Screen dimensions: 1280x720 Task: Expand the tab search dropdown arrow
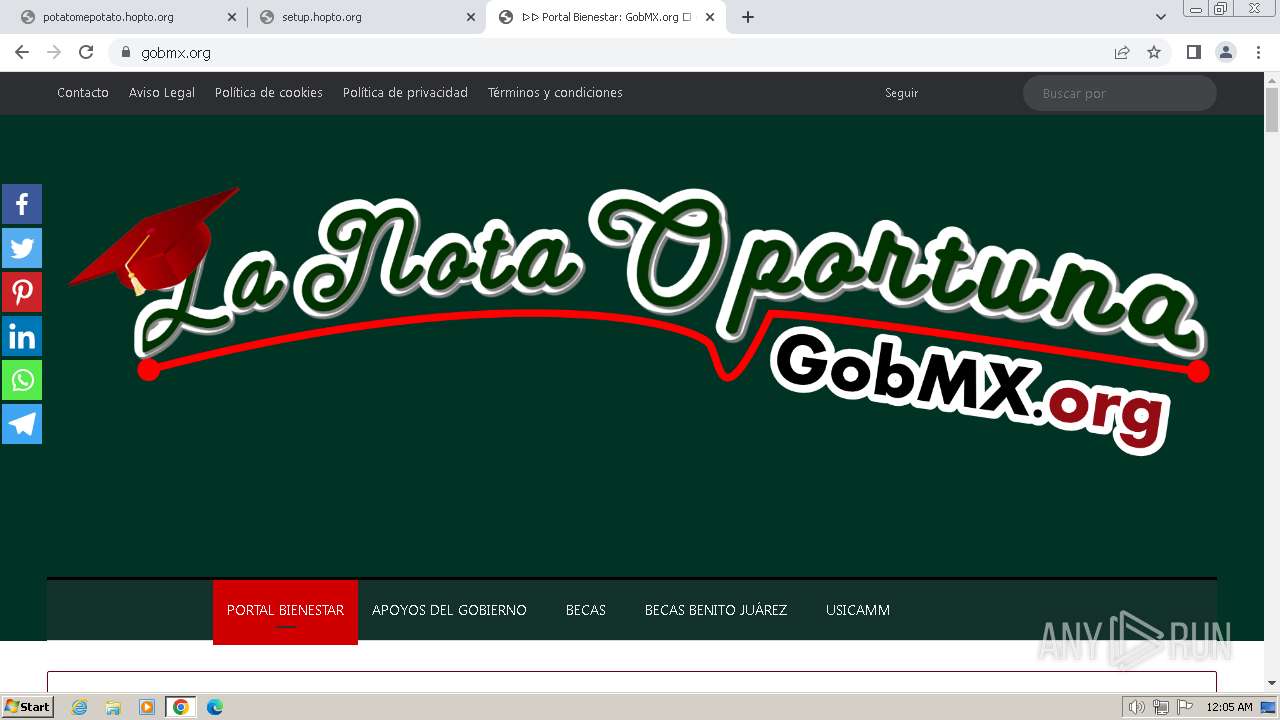(1161, 17)
